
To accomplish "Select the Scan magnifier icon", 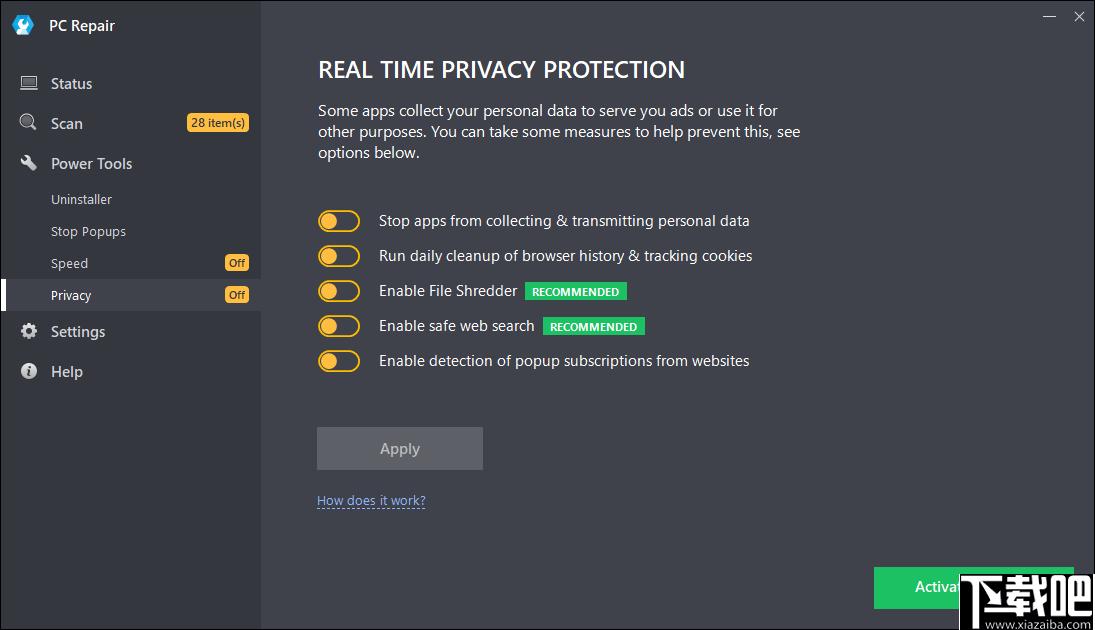I will tap(28, 122).
